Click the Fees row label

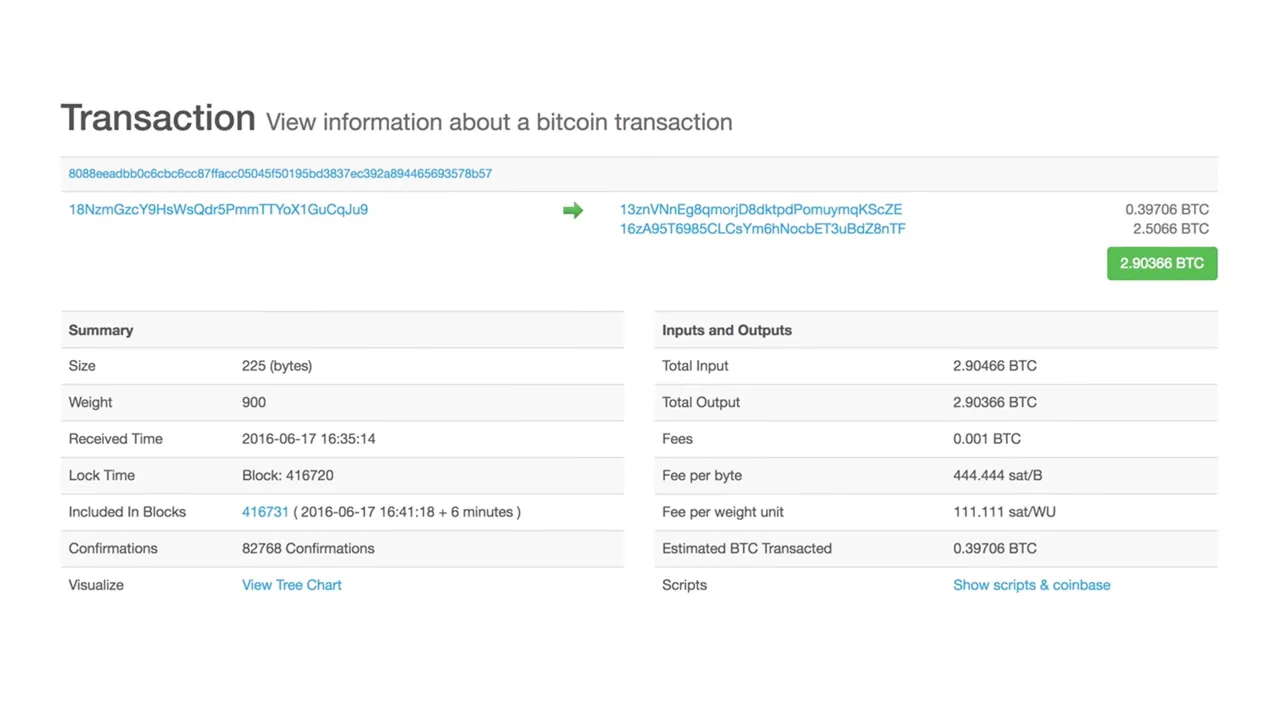pyautogui.click(x=677, y=439)
